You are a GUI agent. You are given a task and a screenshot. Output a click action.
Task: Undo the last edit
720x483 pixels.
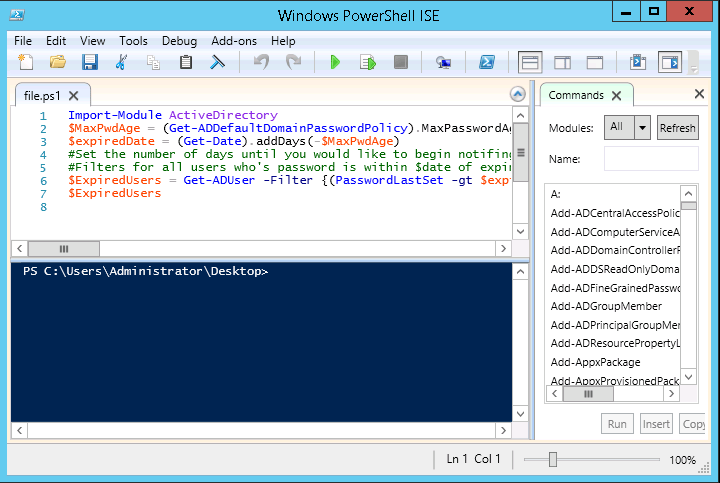point(261,62)
